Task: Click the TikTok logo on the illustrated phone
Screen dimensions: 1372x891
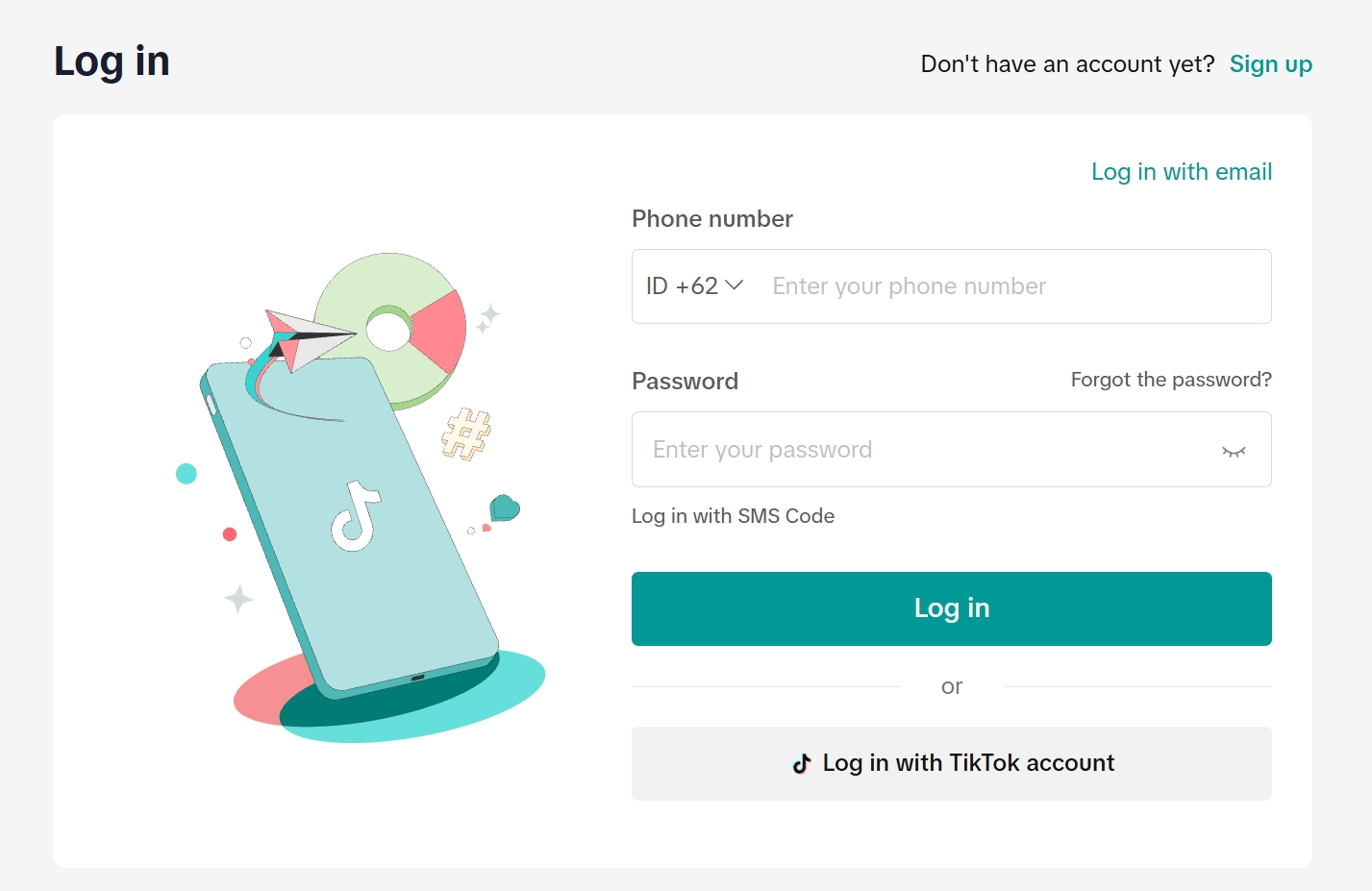Action: coord(356,516)
